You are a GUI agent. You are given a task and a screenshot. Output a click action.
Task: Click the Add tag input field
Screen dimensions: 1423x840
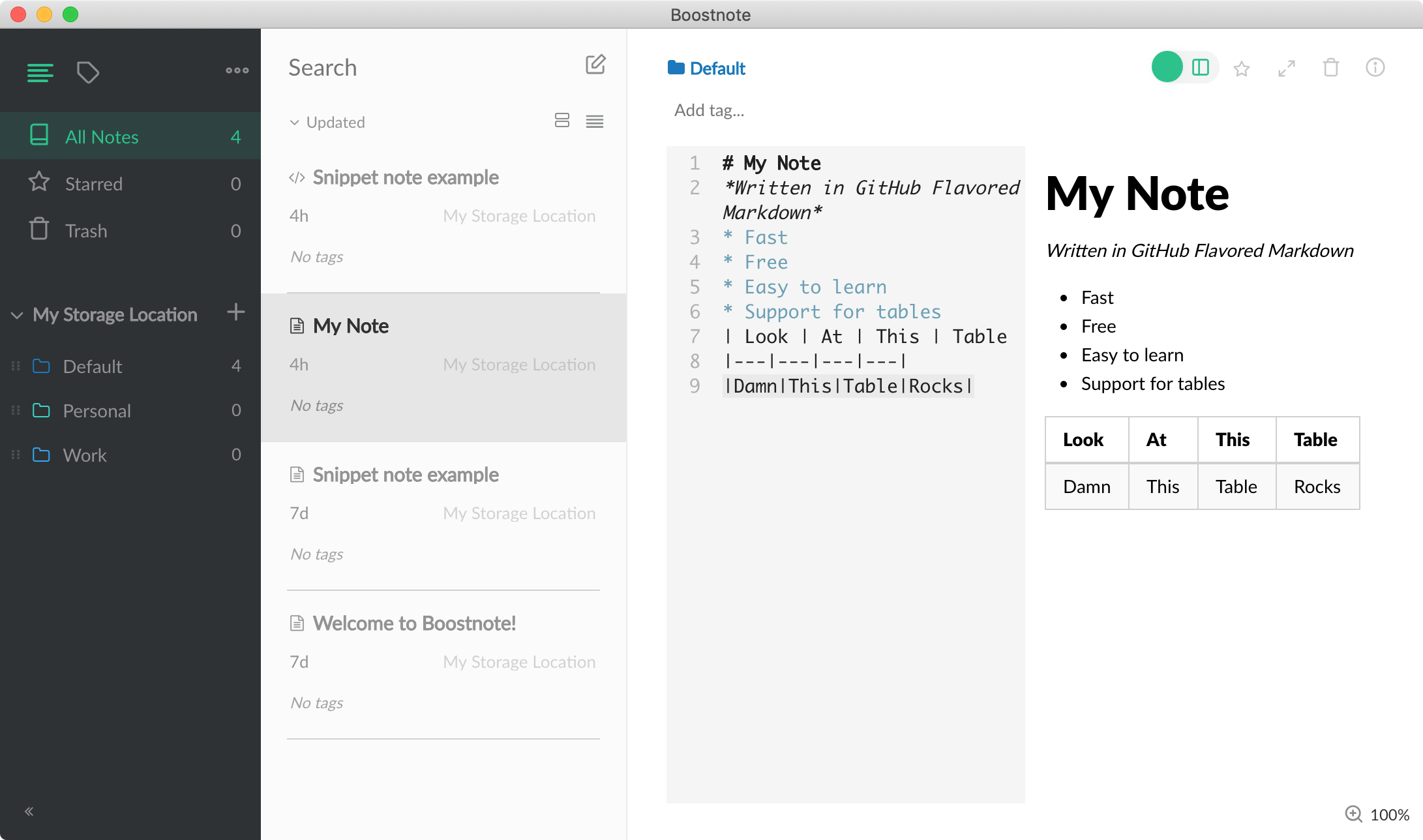(709, 110)
